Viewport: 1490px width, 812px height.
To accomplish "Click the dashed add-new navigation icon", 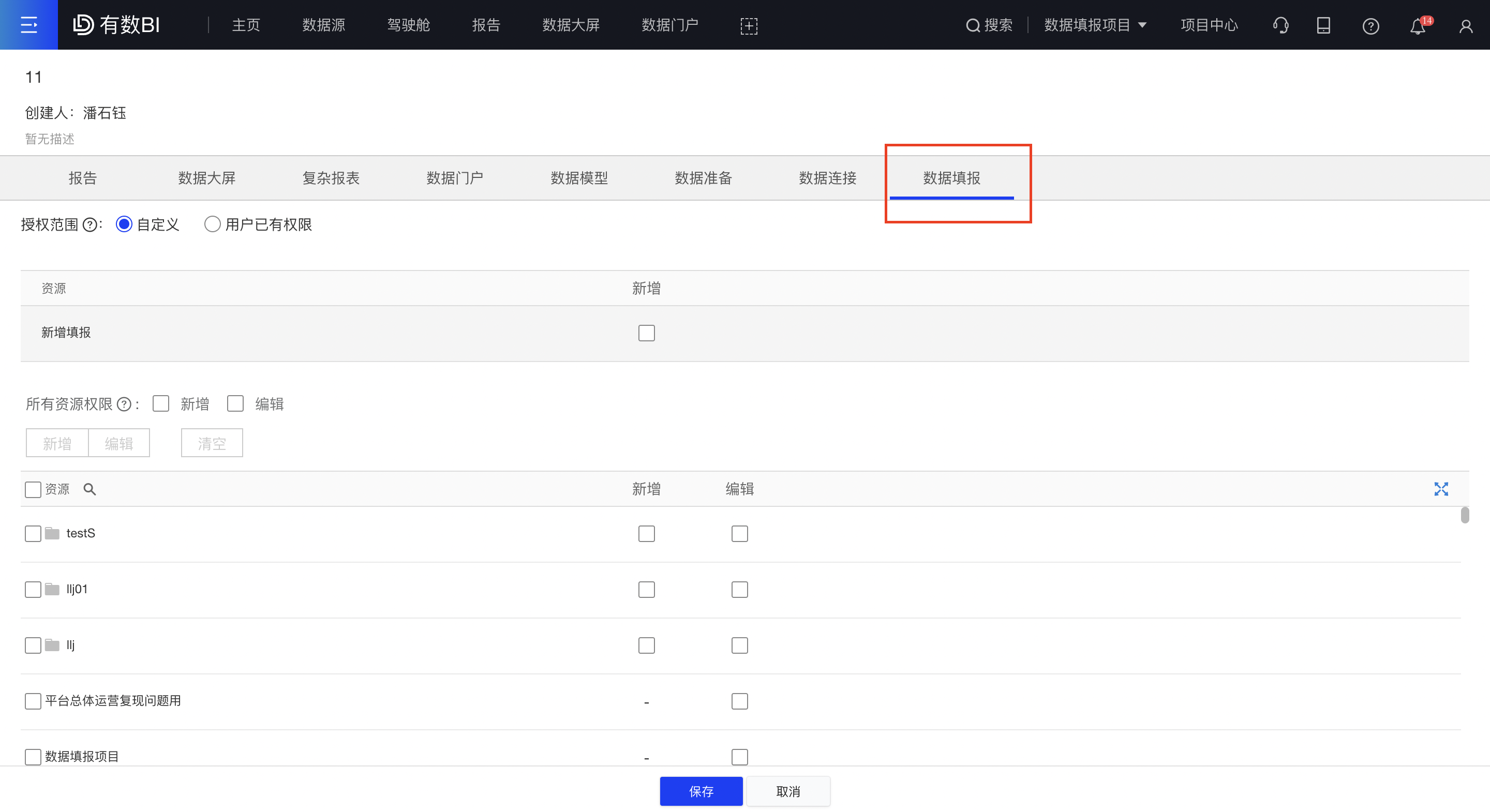I will coord(749,25).
